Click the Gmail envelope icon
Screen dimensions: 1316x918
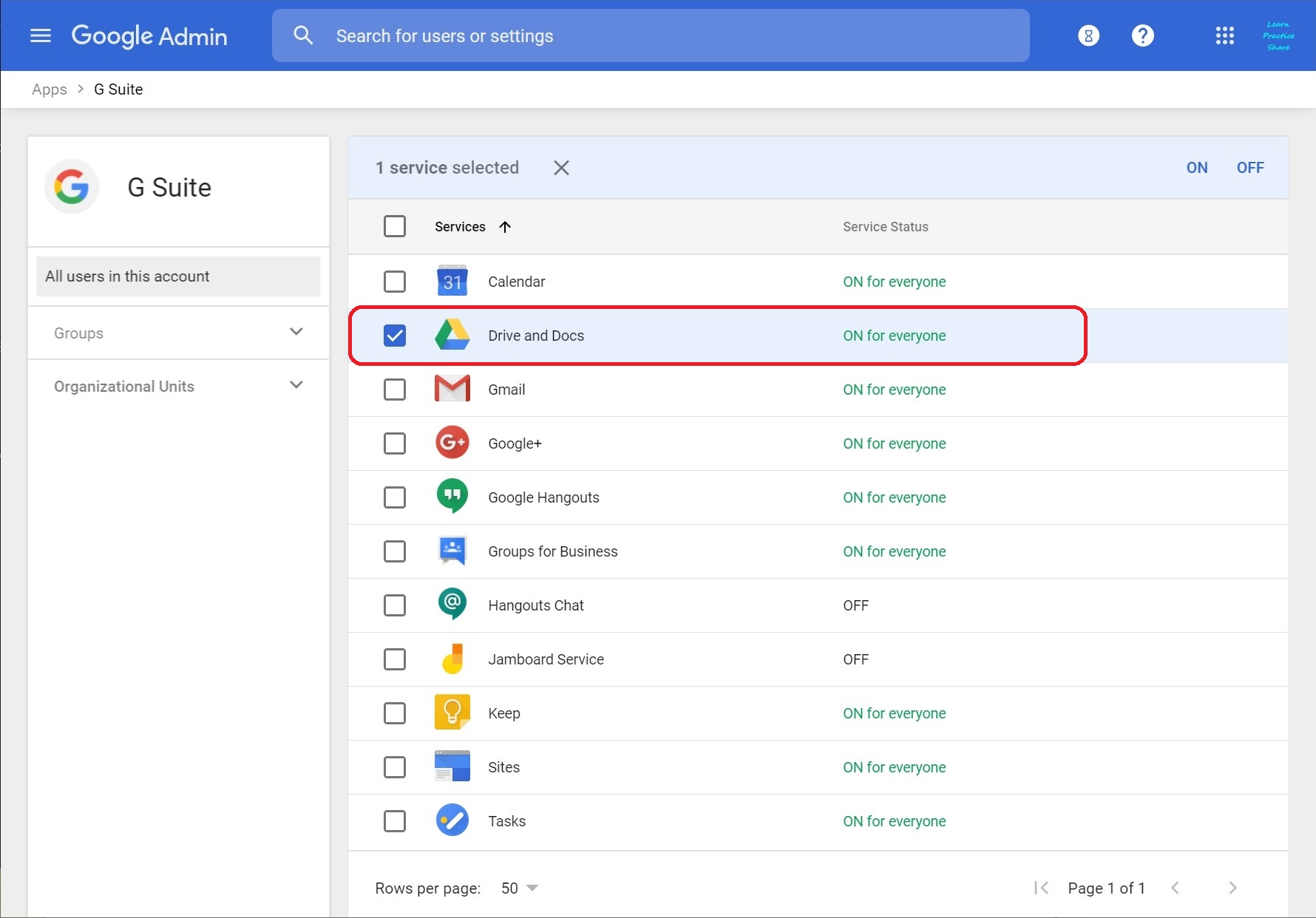point(452,389)
